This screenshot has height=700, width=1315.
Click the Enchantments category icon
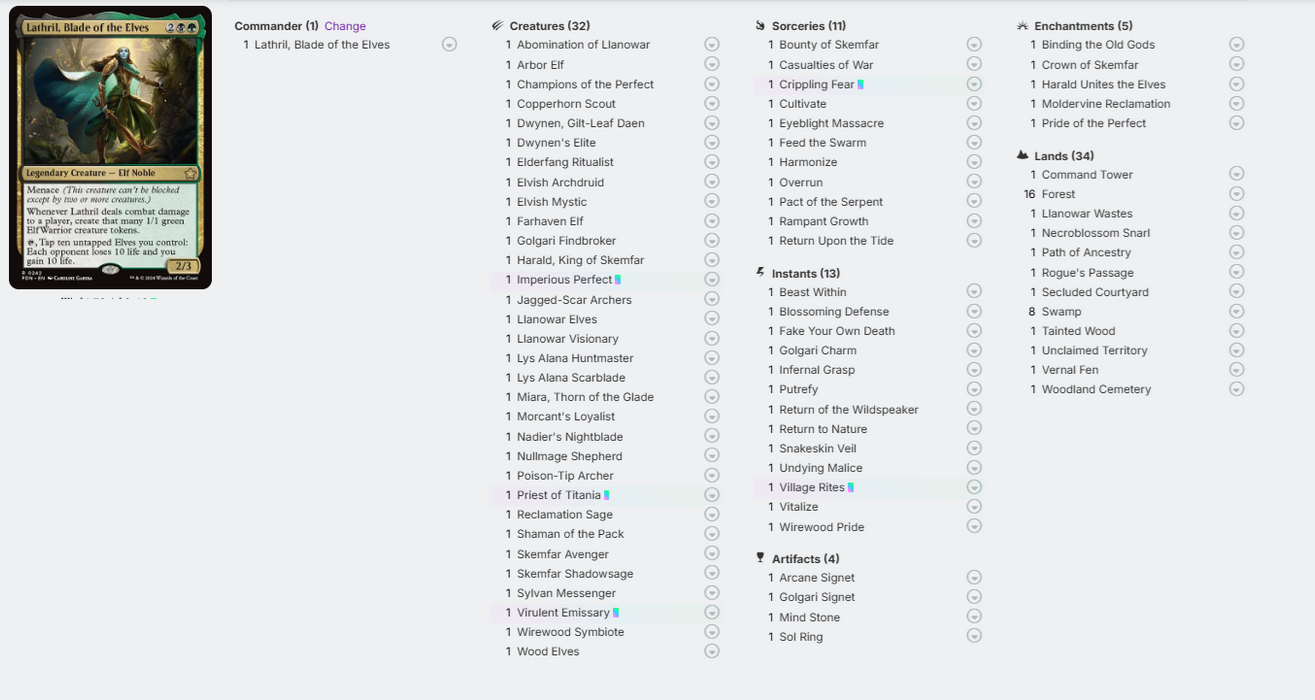pos(1022,26)
